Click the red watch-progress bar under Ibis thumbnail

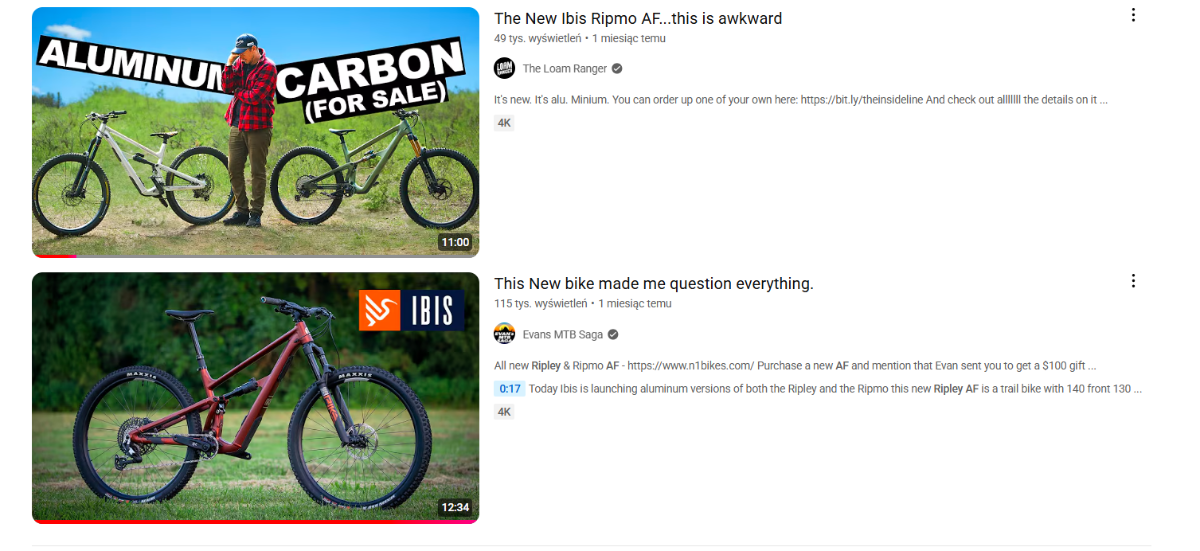click(256, 522)
